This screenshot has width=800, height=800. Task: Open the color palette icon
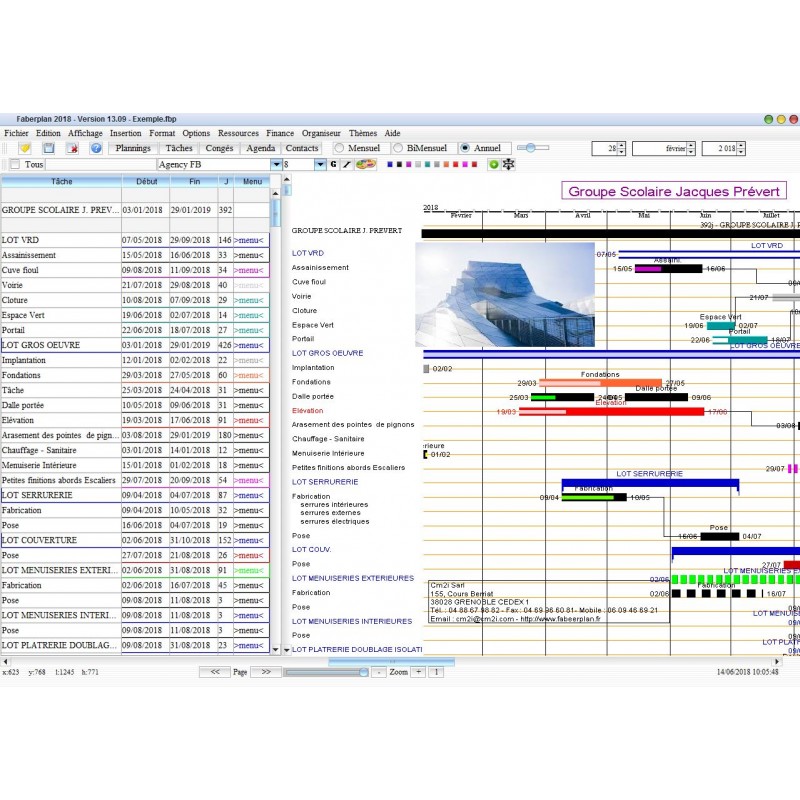tap(365, 164)
